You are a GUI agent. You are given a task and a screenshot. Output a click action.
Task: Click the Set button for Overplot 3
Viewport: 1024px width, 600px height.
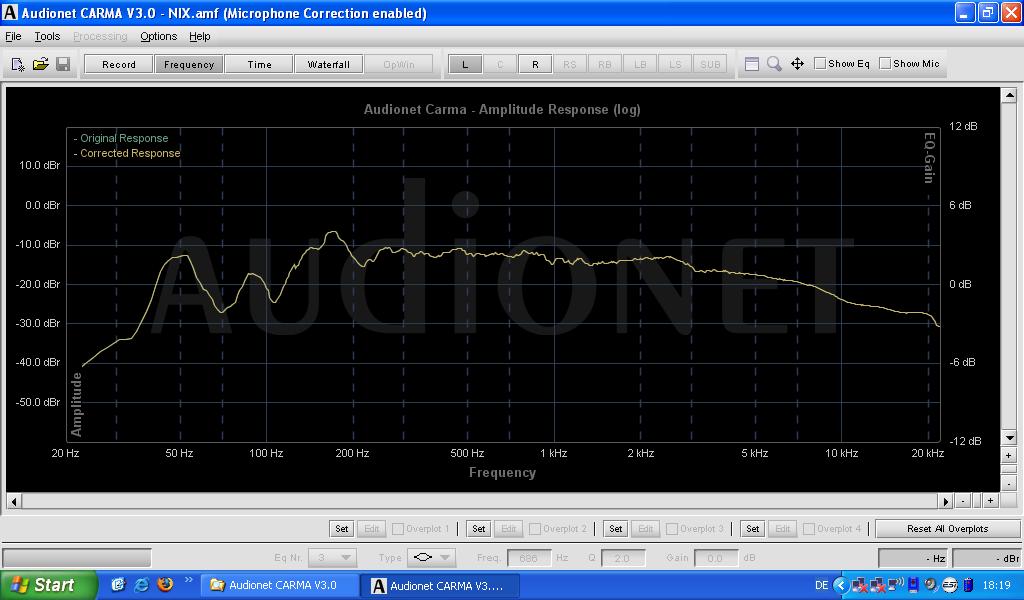616,529
